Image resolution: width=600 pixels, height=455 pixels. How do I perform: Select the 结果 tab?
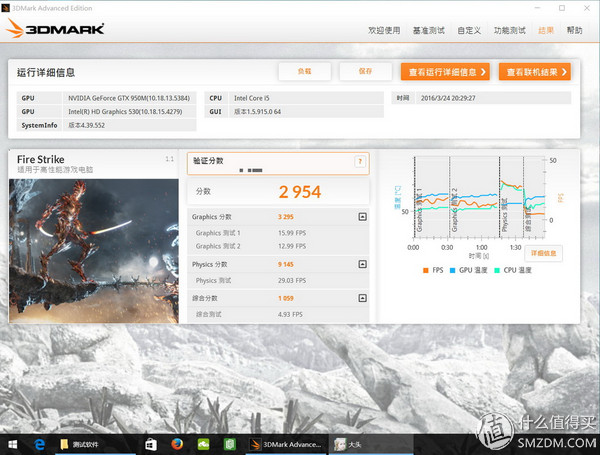(x=546, y=31)
